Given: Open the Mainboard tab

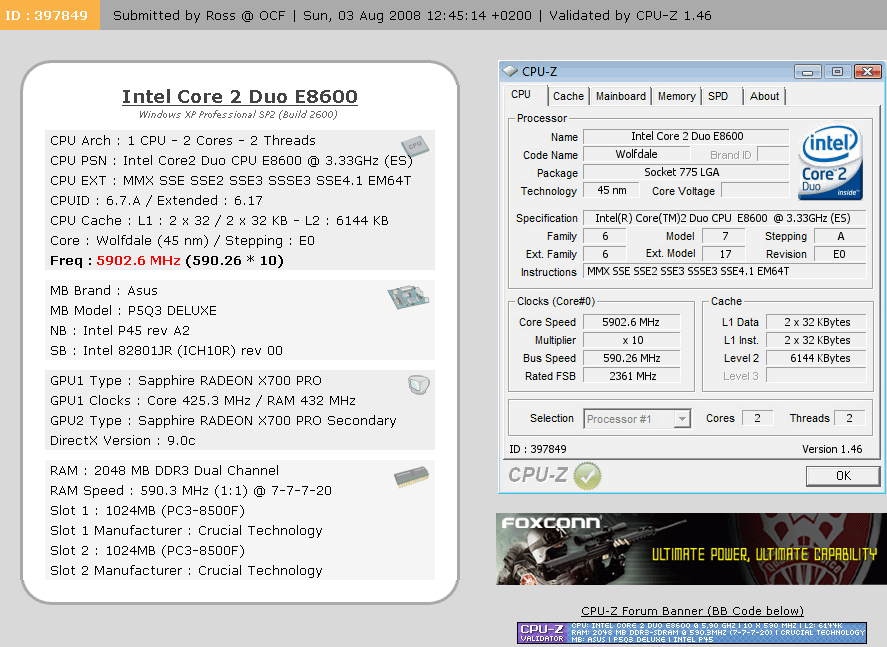Looking at the screenshot, I should [x=620, y=96].
